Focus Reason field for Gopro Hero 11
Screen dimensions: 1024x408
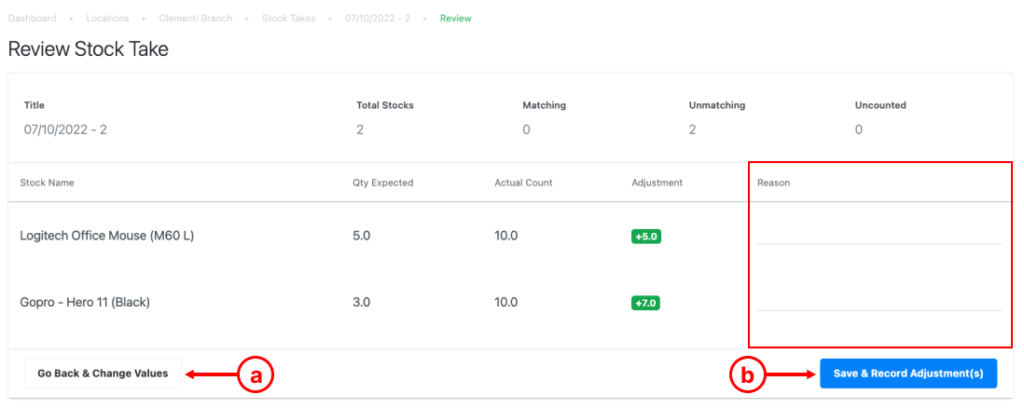pos(878,300)
